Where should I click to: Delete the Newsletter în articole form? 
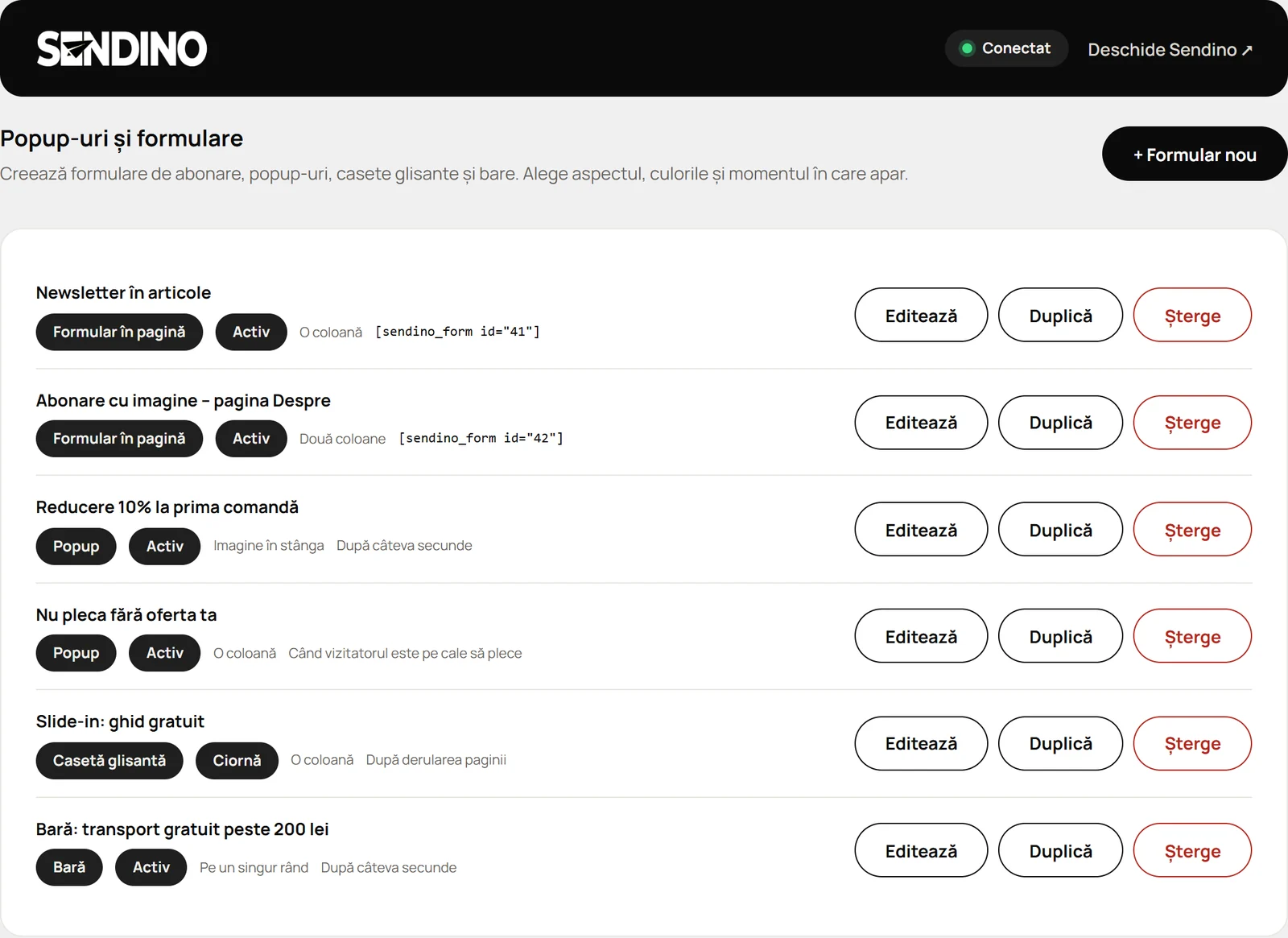(x=1192, y=315)
